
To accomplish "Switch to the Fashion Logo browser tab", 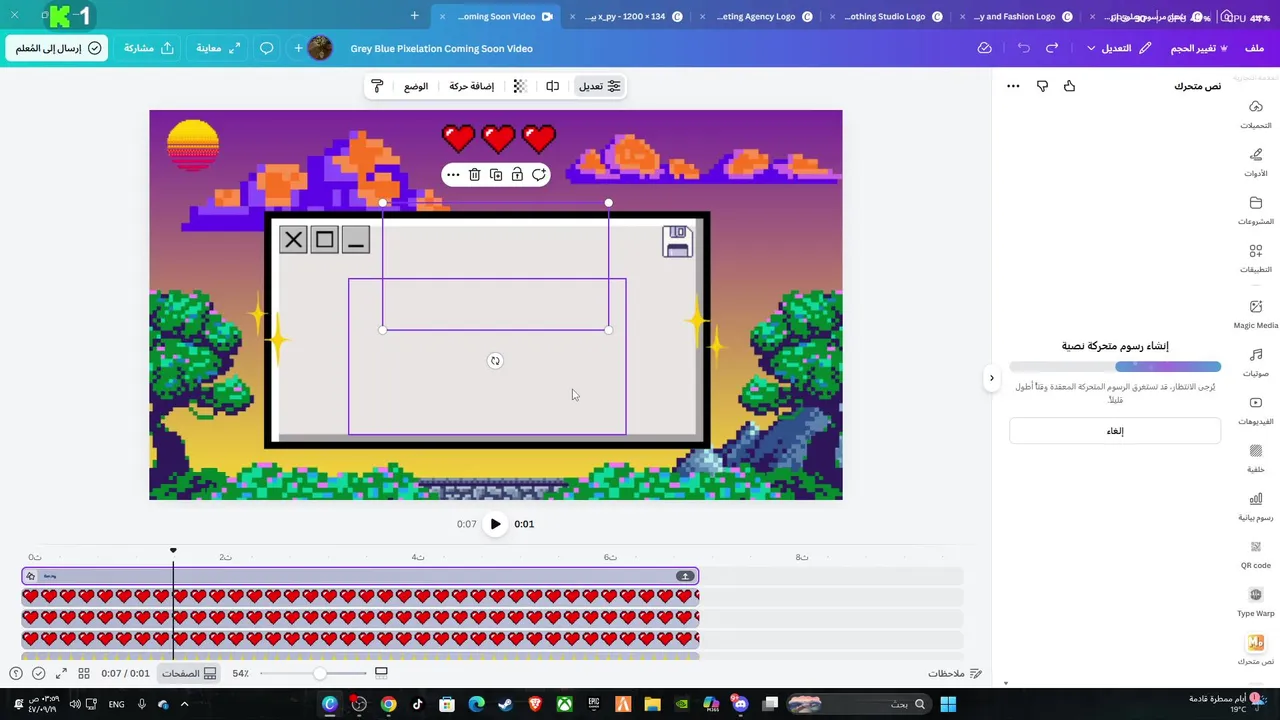I will [1016, 16].
